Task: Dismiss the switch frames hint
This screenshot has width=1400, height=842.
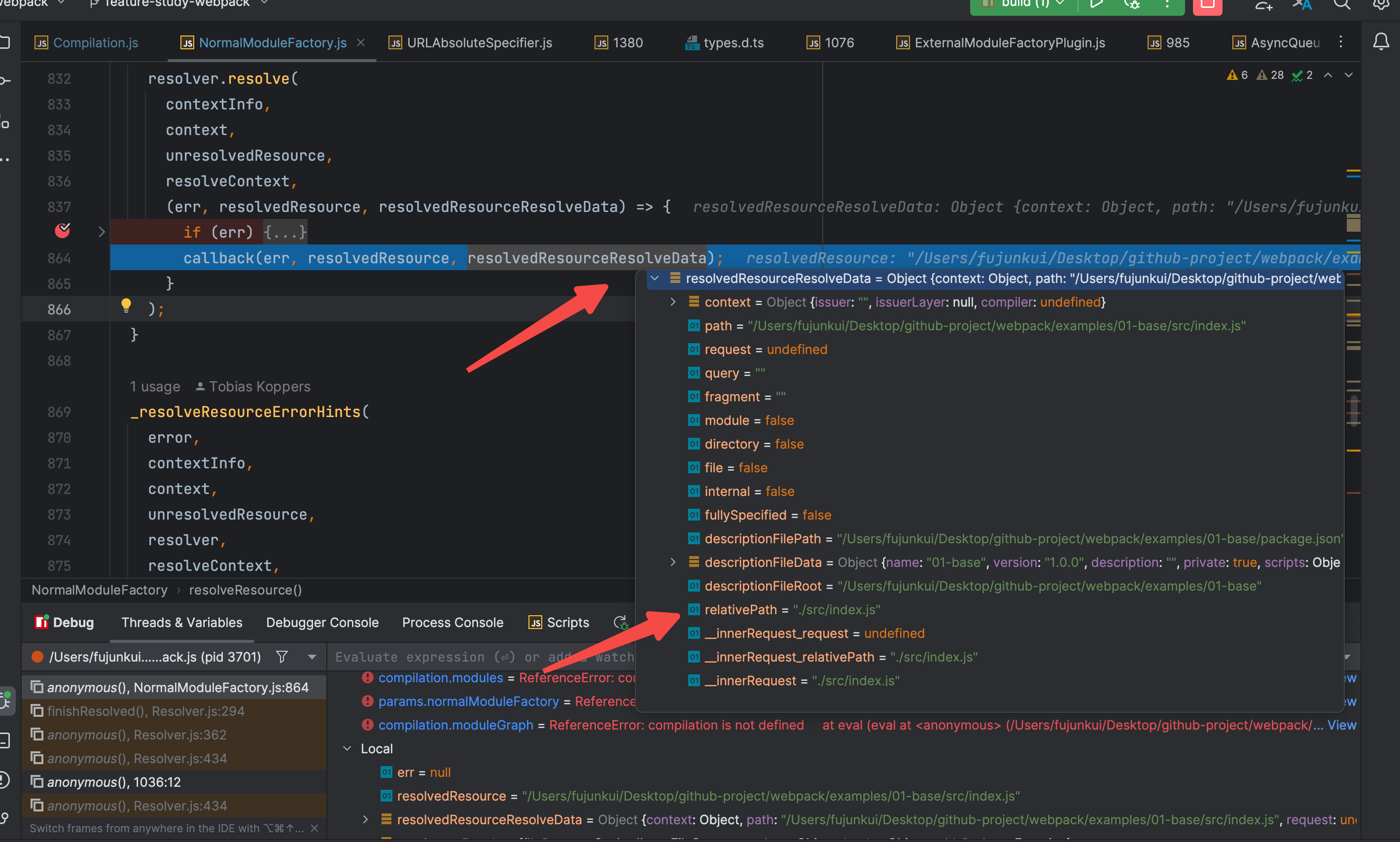Action: click(x=315, y=828)
